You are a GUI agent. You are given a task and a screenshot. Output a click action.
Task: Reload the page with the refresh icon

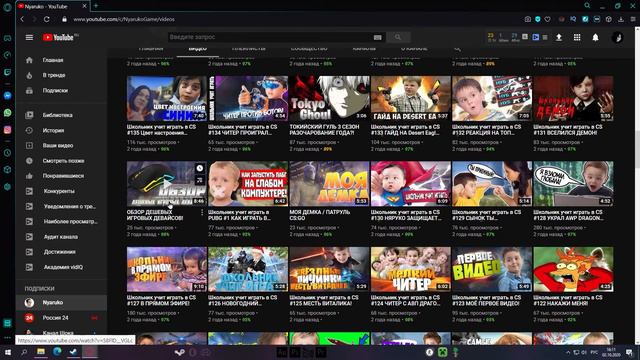[47, 19]
